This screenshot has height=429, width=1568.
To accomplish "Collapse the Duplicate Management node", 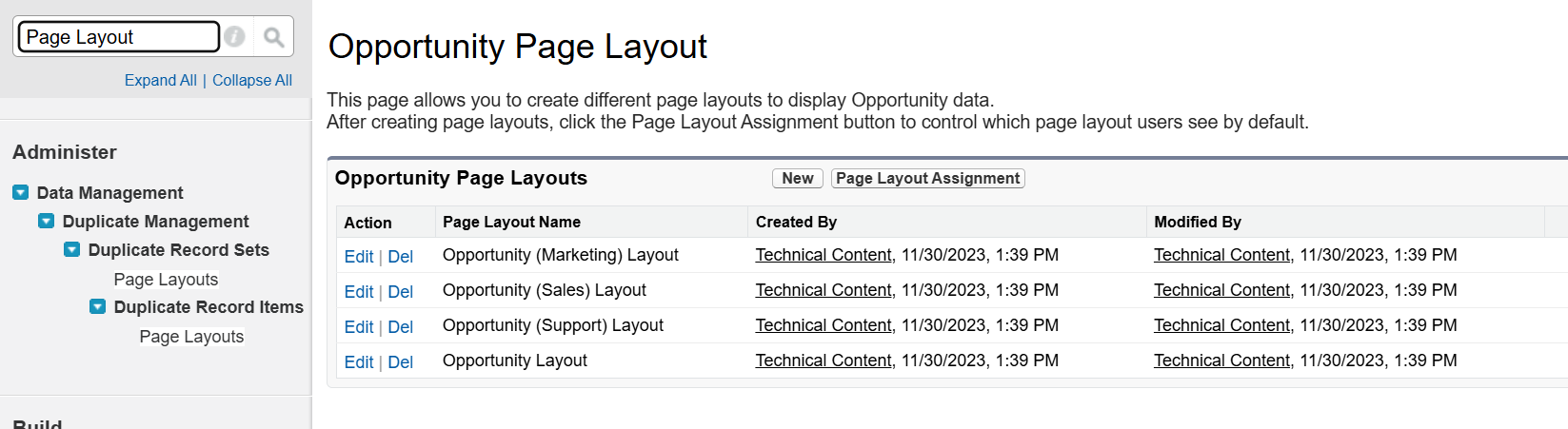I will point(46,221).
